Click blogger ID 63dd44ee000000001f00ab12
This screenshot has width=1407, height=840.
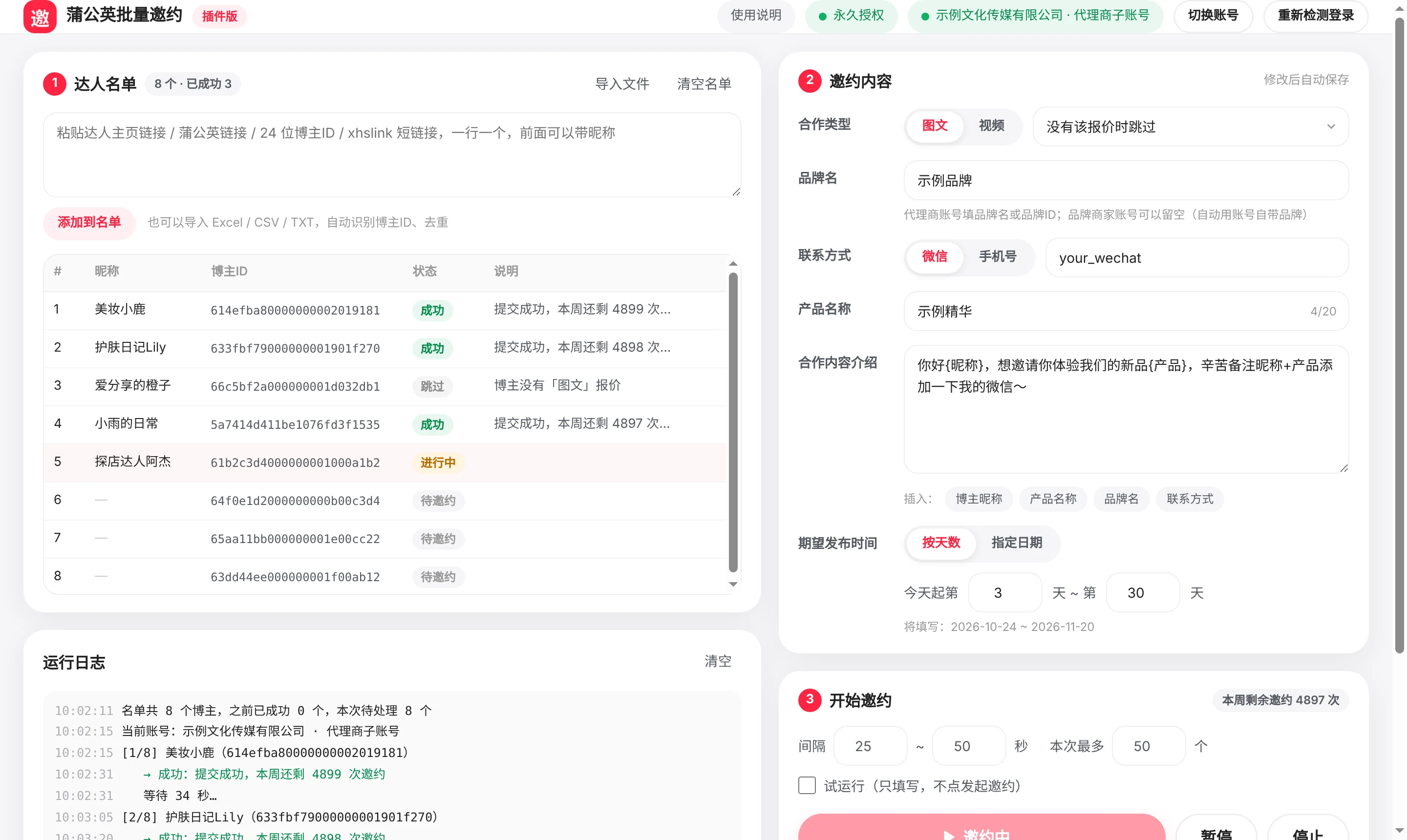coord(296,577)
